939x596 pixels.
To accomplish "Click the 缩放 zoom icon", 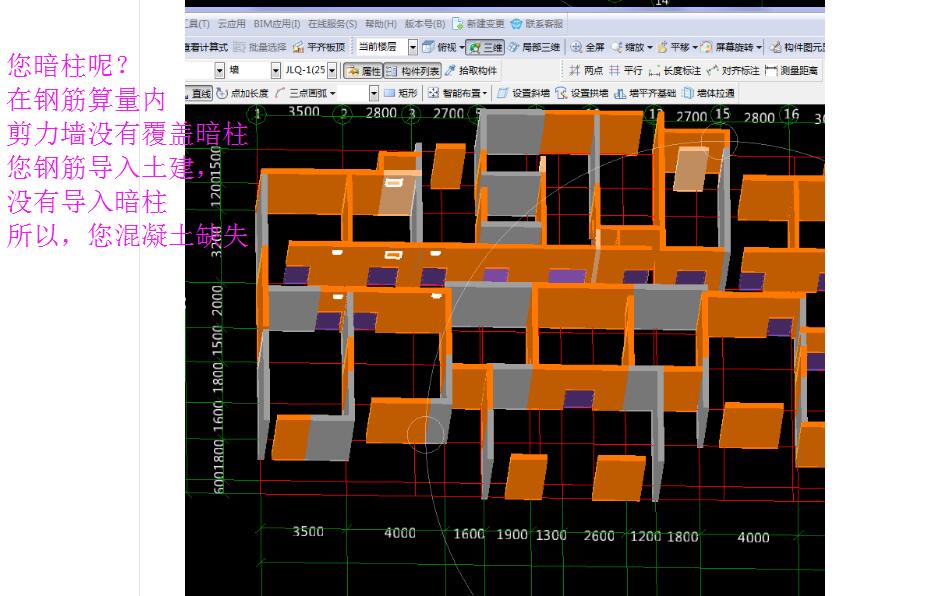I will click(x=617, y=47).
